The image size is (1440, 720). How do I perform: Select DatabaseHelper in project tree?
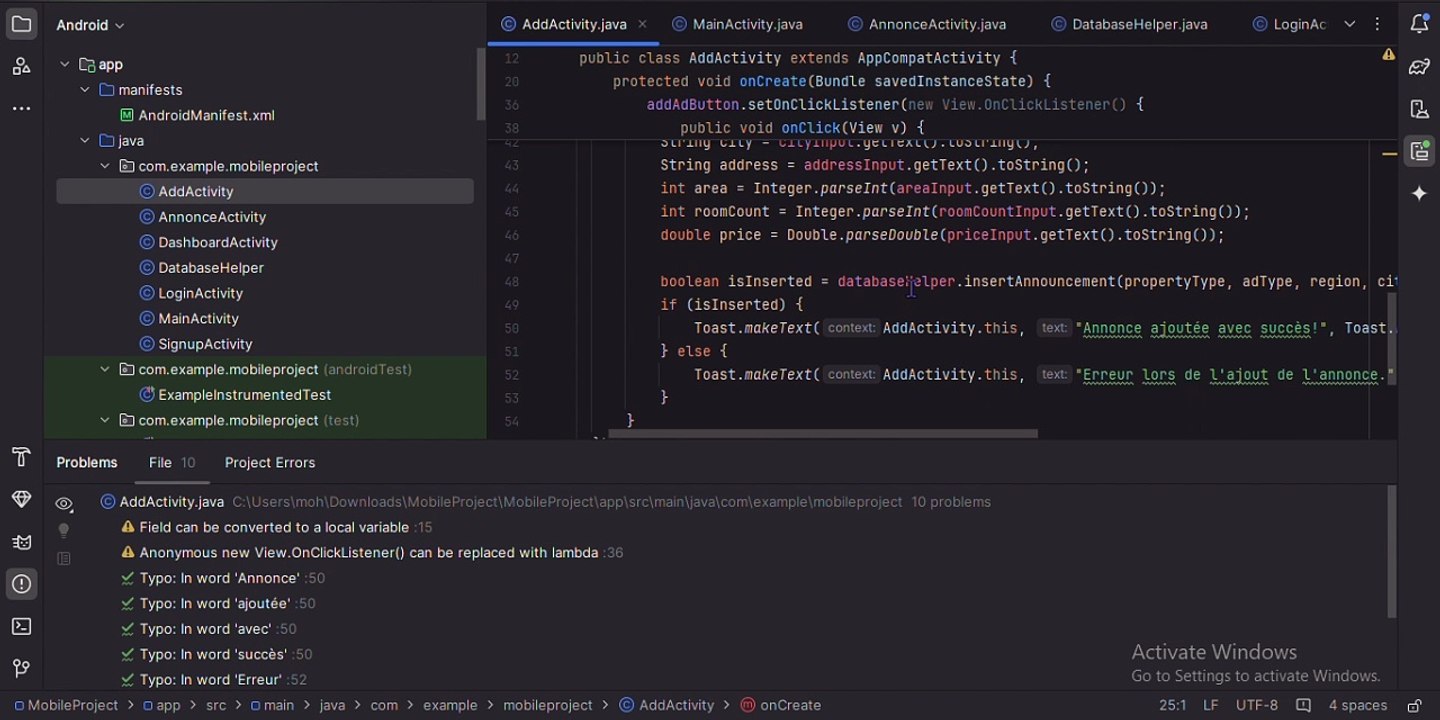(x=201, y=268)
